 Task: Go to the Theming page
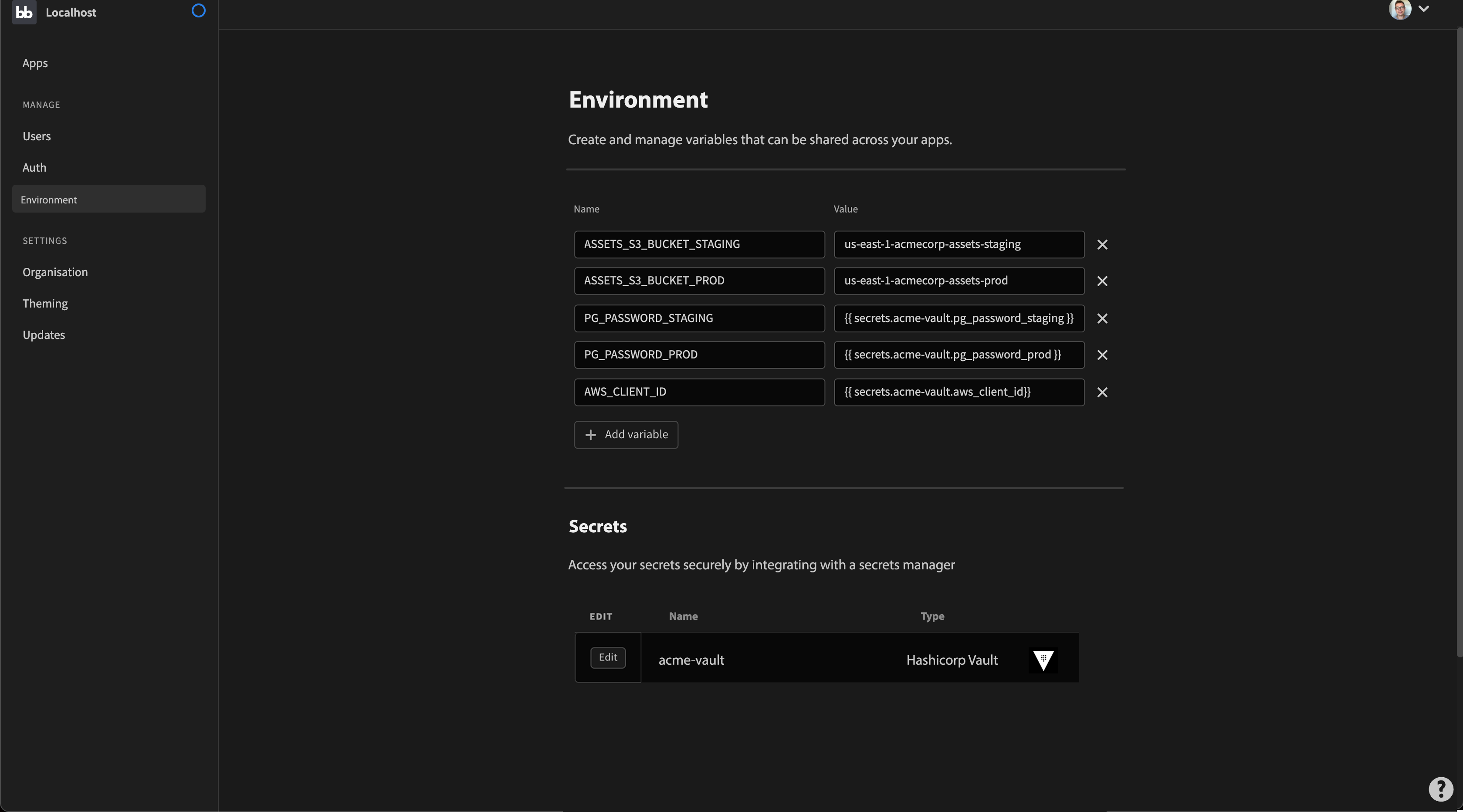45,303
